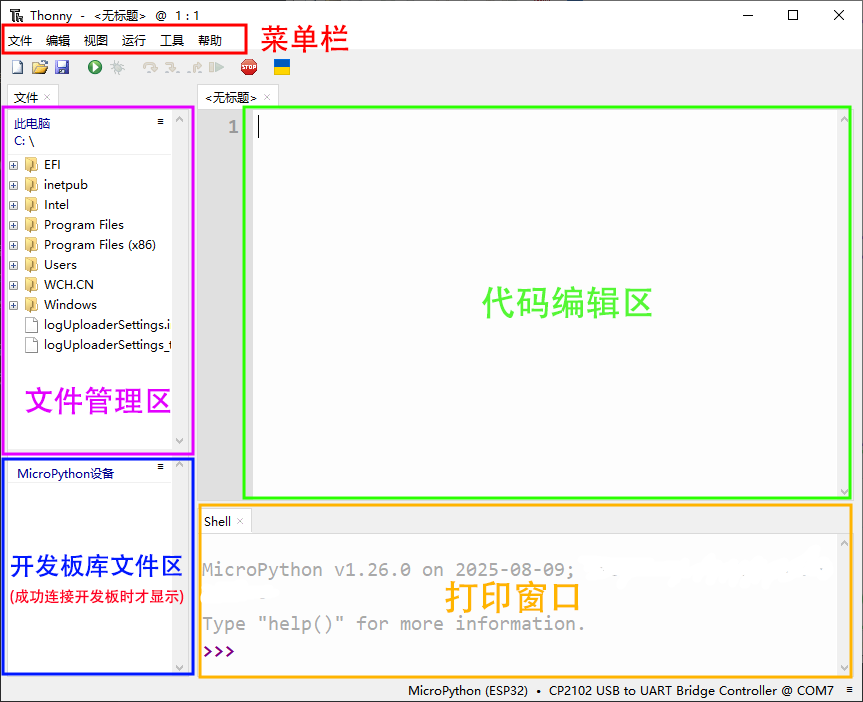Select the WCH.CN folder name

[x=69, y=285]
